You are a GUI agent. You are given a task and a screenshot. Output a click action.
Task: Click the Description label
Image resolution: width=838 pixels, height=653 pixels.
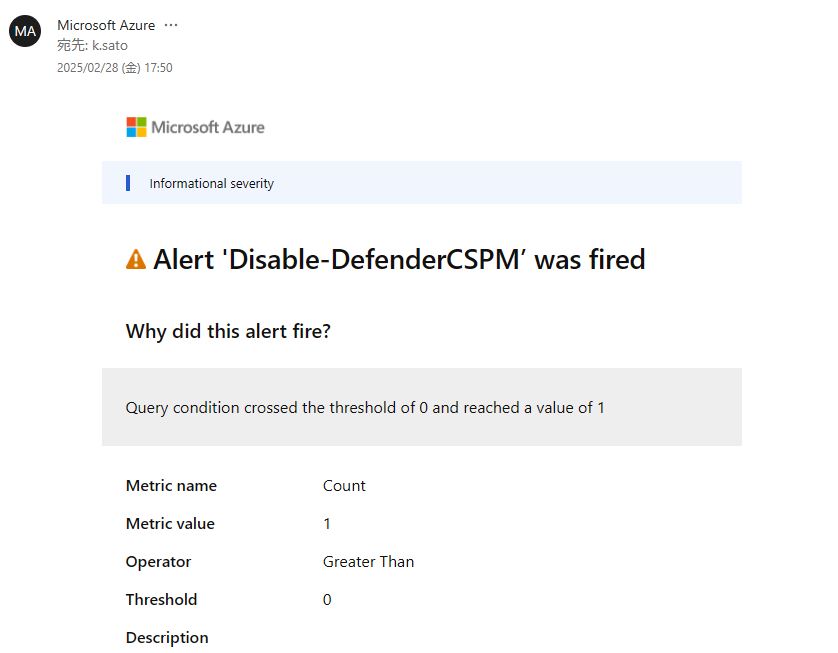tap(167, 638)
